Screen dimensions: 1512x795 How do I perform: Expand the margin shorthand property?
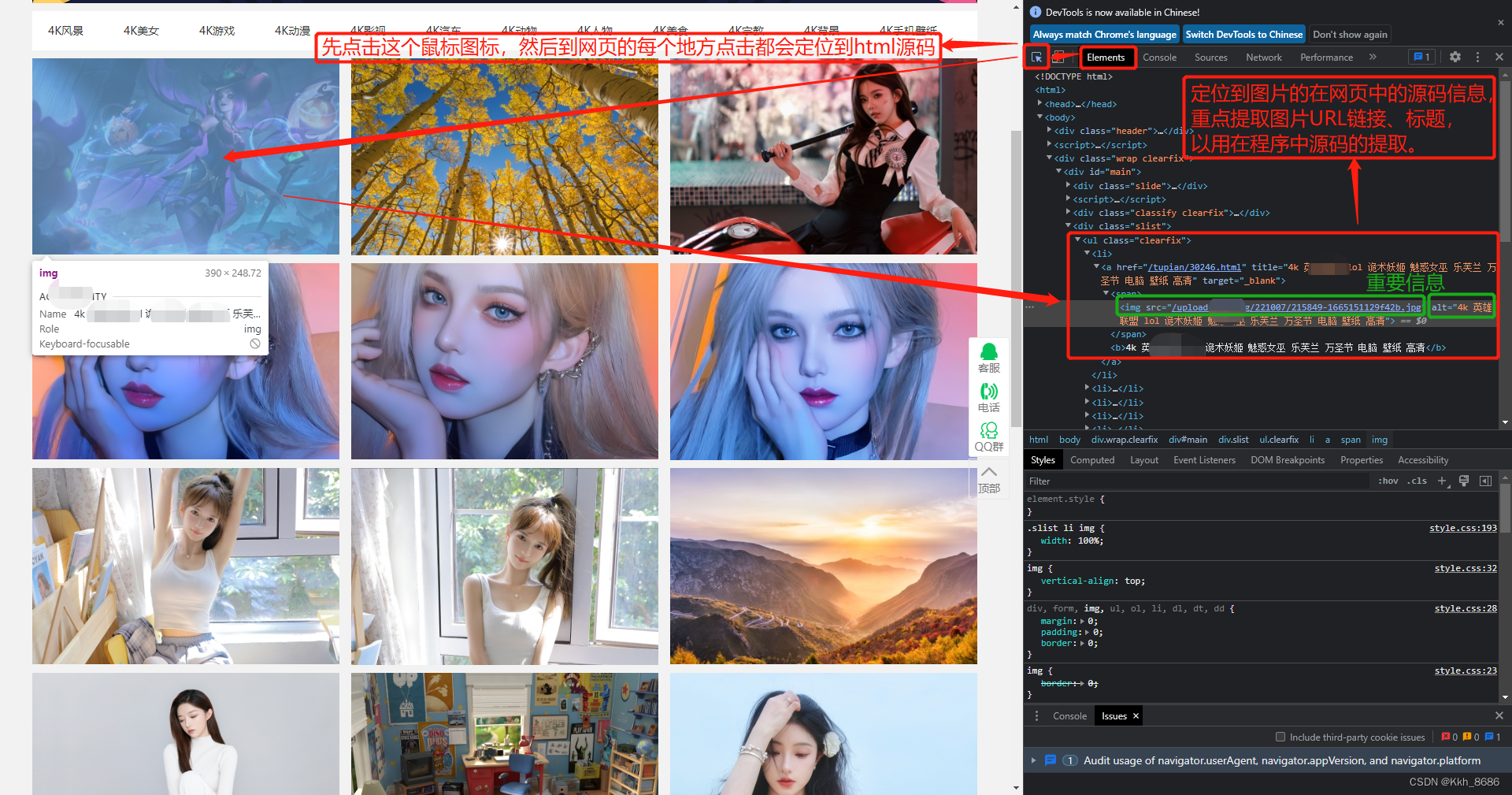pyautogui.click(x=1082, y=622)
